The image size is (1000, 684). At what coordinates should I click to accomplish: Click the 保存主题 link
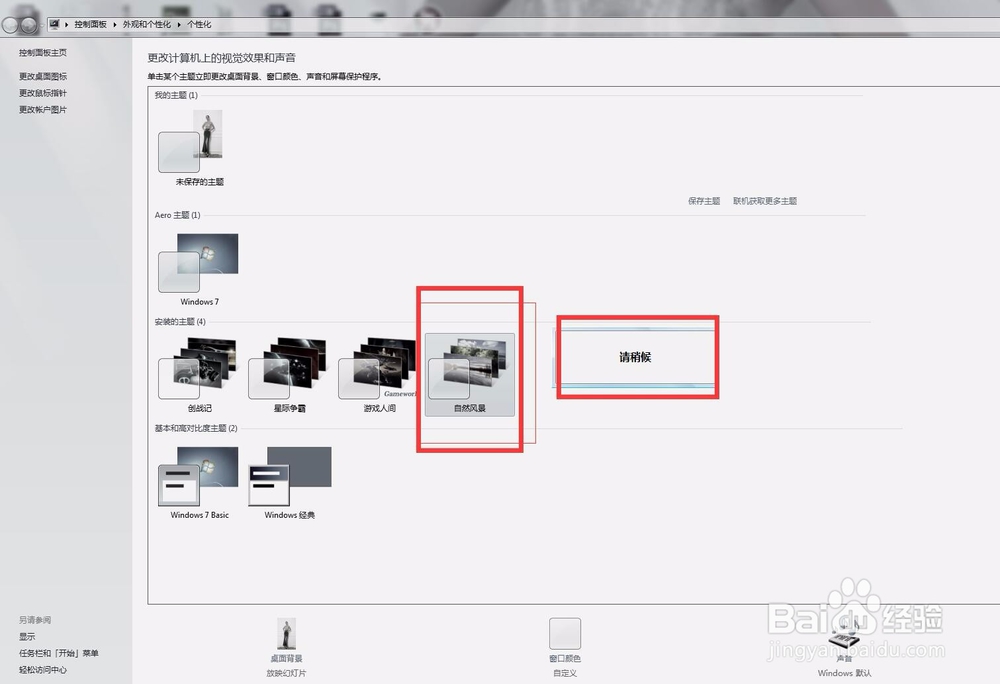coord(704,201)
